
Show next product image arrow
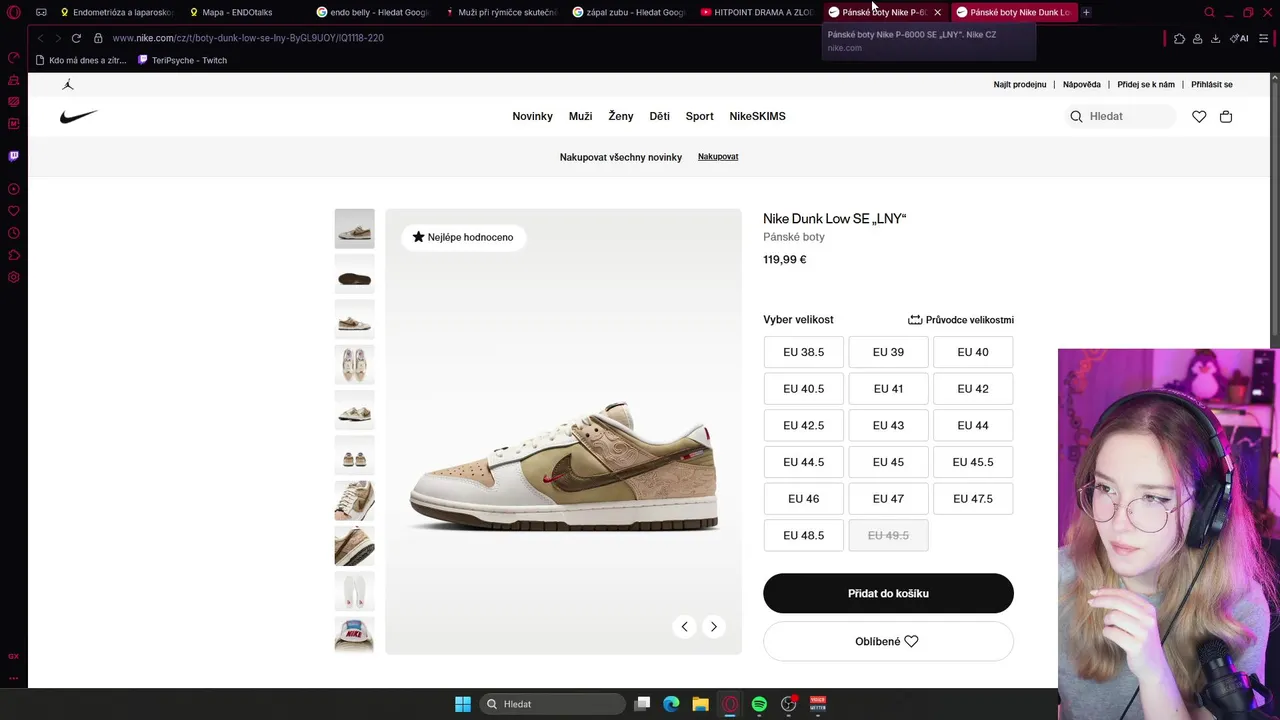[713, 627]
